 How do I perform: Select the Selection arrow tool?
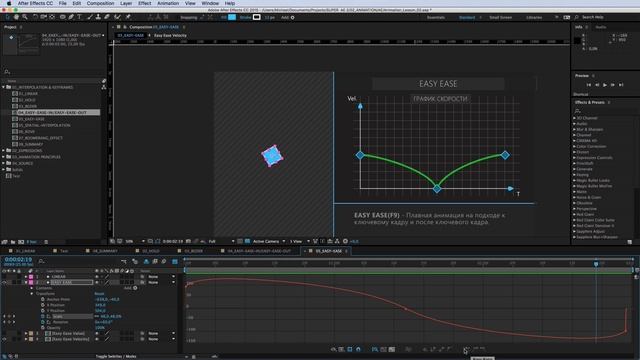(7, 17)
